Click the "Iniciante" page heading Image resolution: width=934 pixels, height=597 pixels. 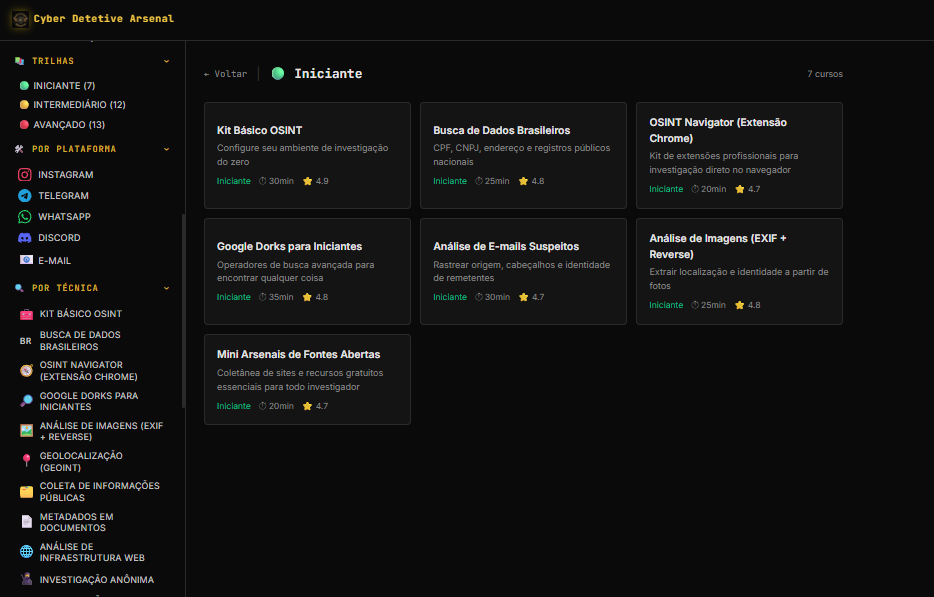click(x=328, y=73)
